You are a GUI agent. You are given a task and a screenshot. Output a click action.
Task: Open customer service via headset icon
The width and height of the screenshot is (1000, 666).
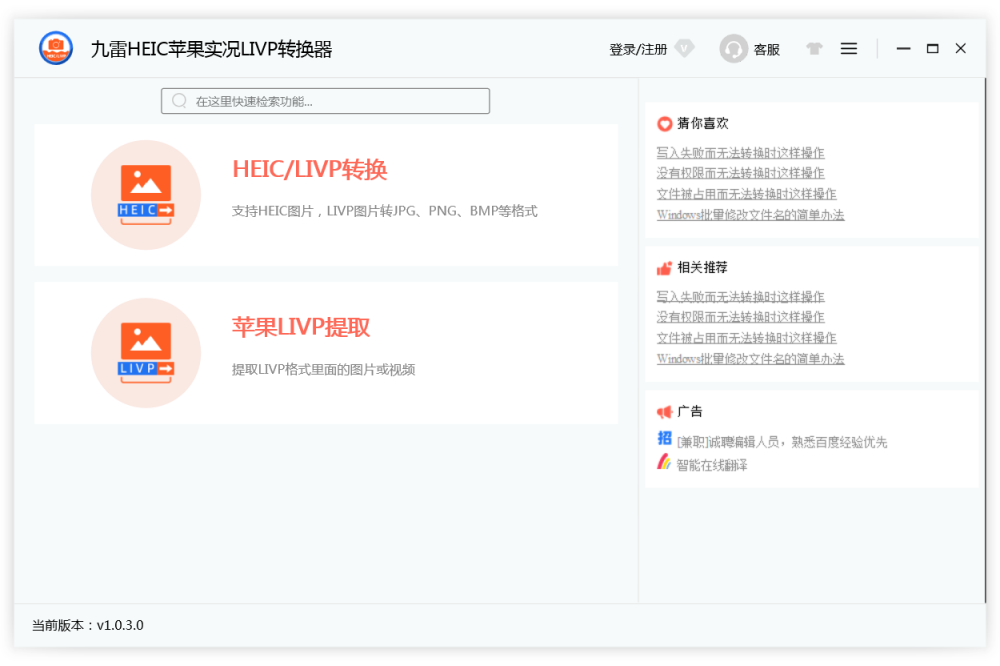(x=733, y=49)
